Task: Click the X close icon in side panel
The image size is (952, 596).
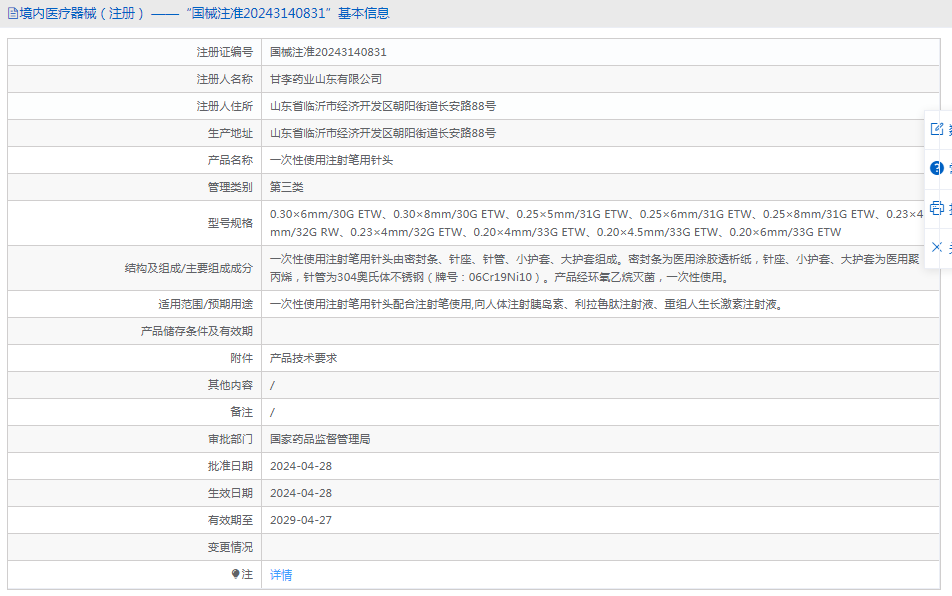Action: coord(937,247)
